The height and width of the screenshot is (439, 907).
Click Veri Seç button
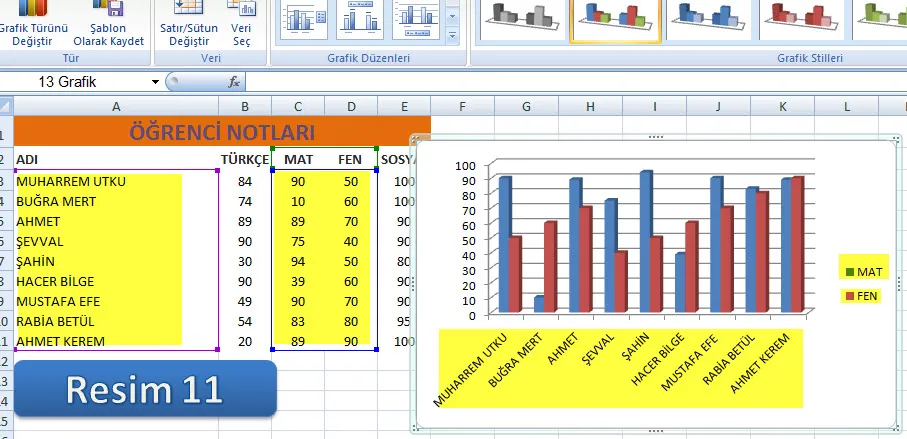pos(242,26)
